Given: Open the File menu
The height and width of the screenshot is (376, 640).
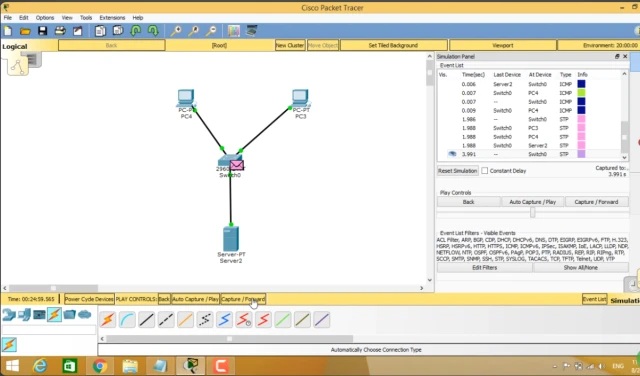Looking at the screenshot, I should [x=8, y=18].
